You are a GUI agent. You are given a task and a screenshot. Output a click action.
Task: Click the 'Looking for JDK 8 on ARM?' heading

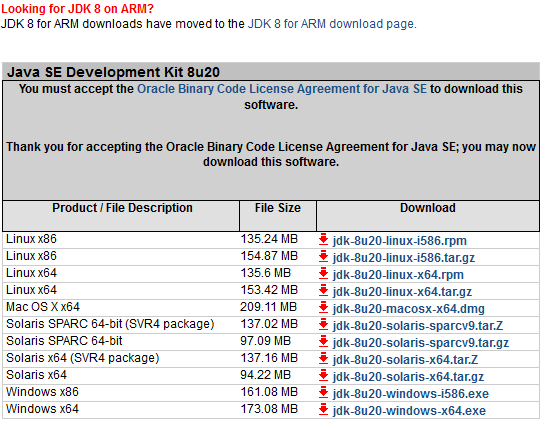(x=77, y=8)
